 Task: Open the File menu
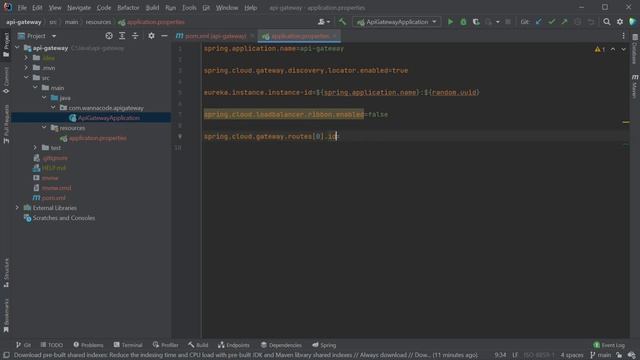click(22, 8)
